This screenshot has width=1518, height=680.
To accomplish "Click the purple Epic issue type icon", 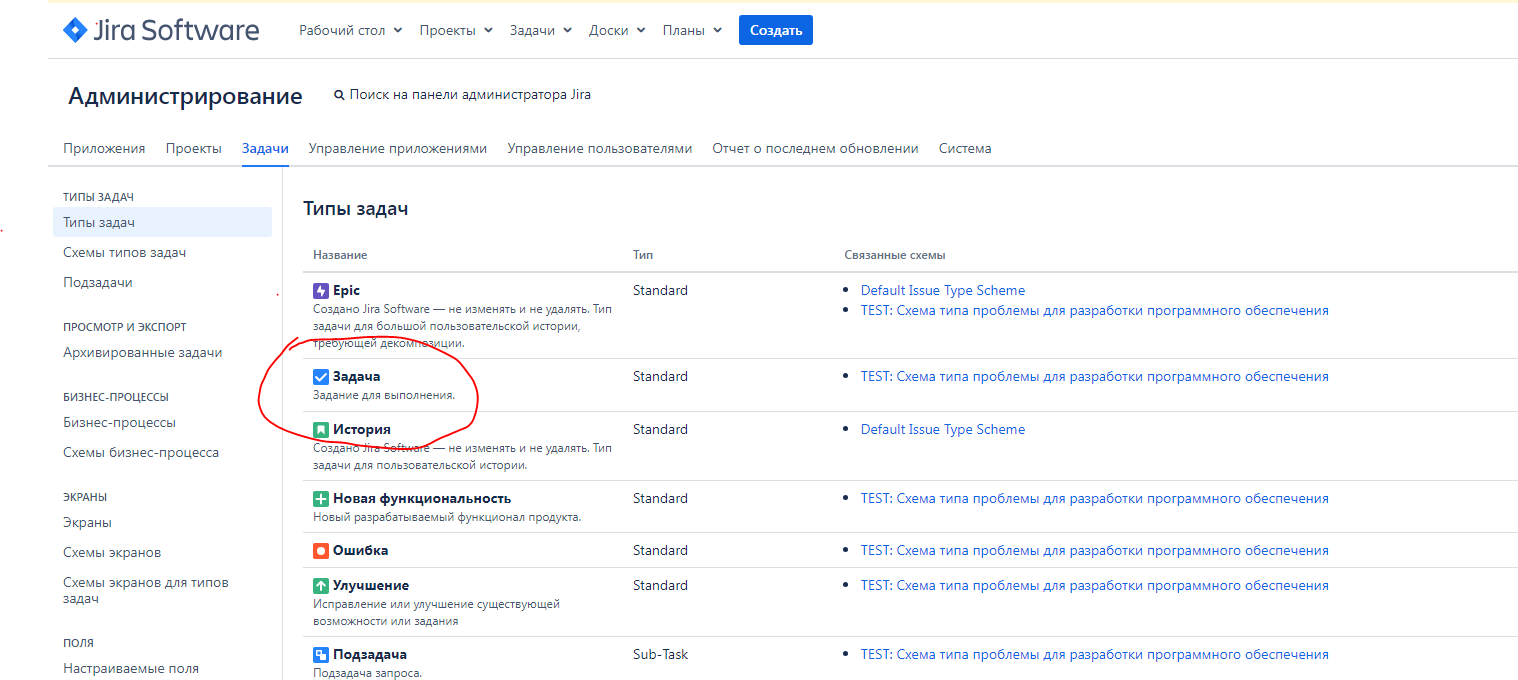I will click(x=321, y=291).
